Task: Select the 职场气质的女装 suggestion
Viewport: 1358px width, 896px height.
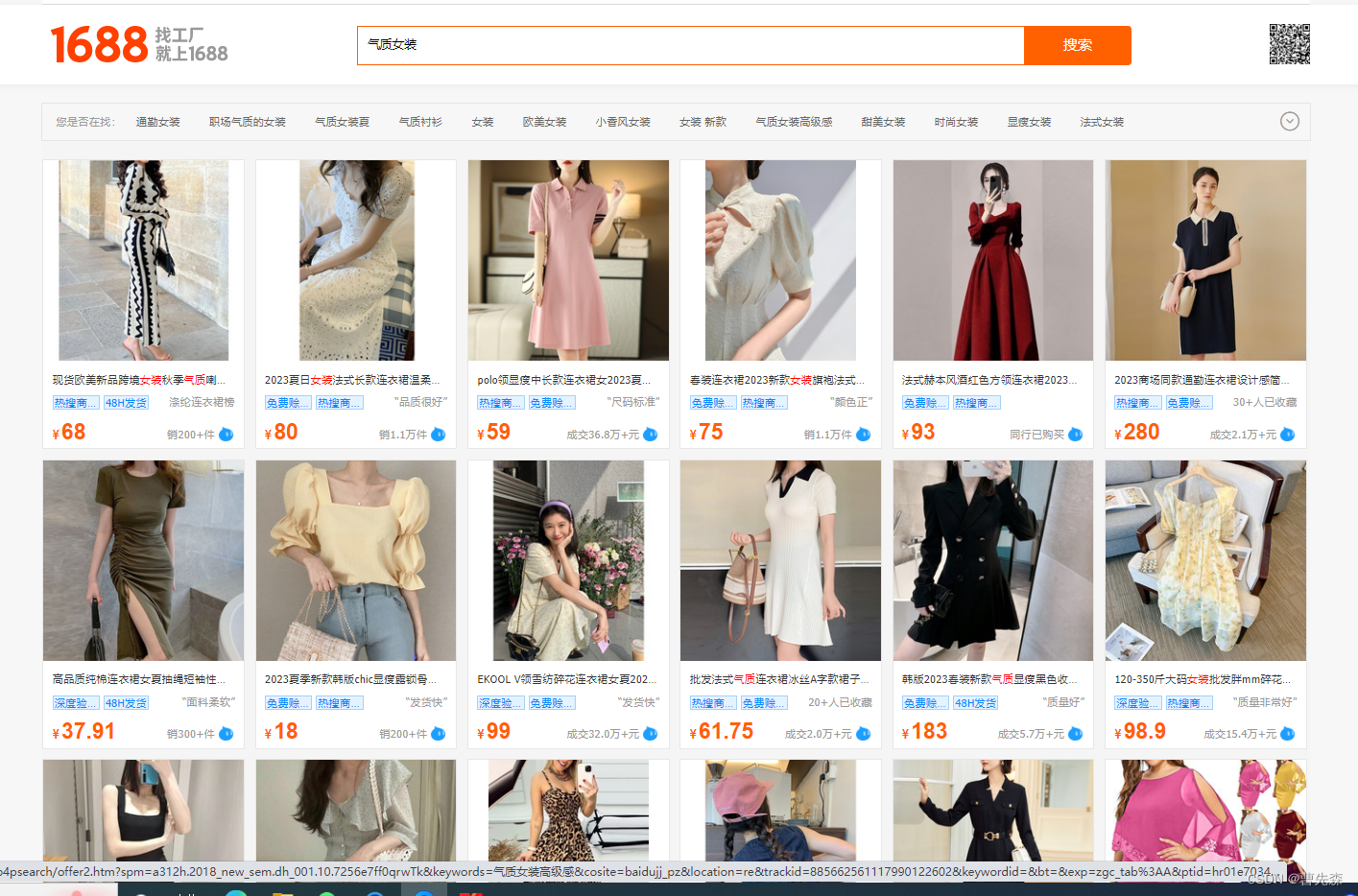Action: (x=248, y=122)
